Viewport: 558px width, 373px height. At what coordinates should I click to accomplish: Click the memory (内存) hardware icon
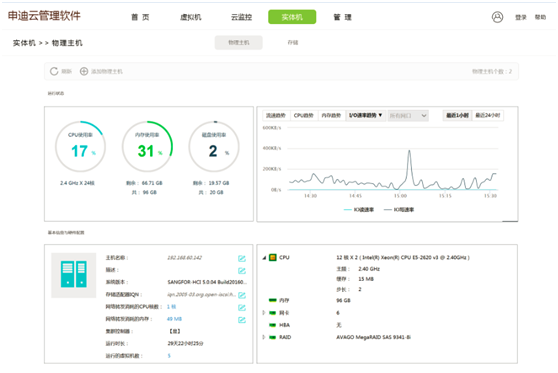pos(273,300)
